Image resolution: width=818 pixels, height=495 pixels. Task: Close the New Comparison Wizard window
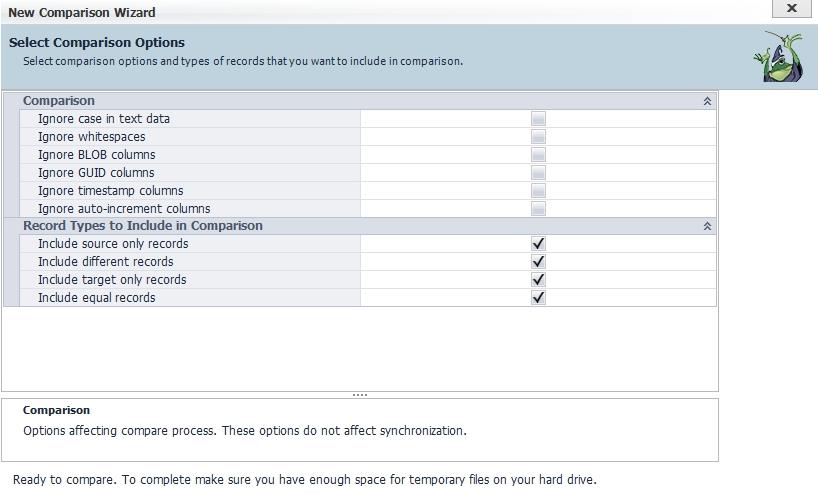(791, 8)
